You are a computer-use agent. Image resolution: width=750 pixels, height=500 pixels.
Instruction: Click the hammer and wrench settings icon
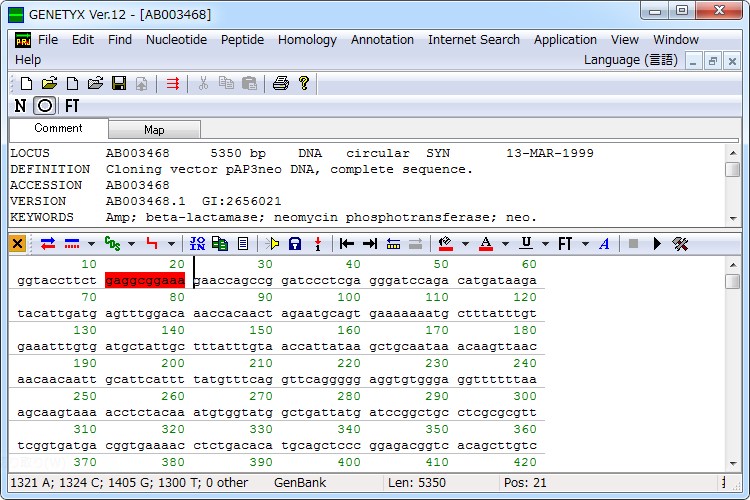680,244
